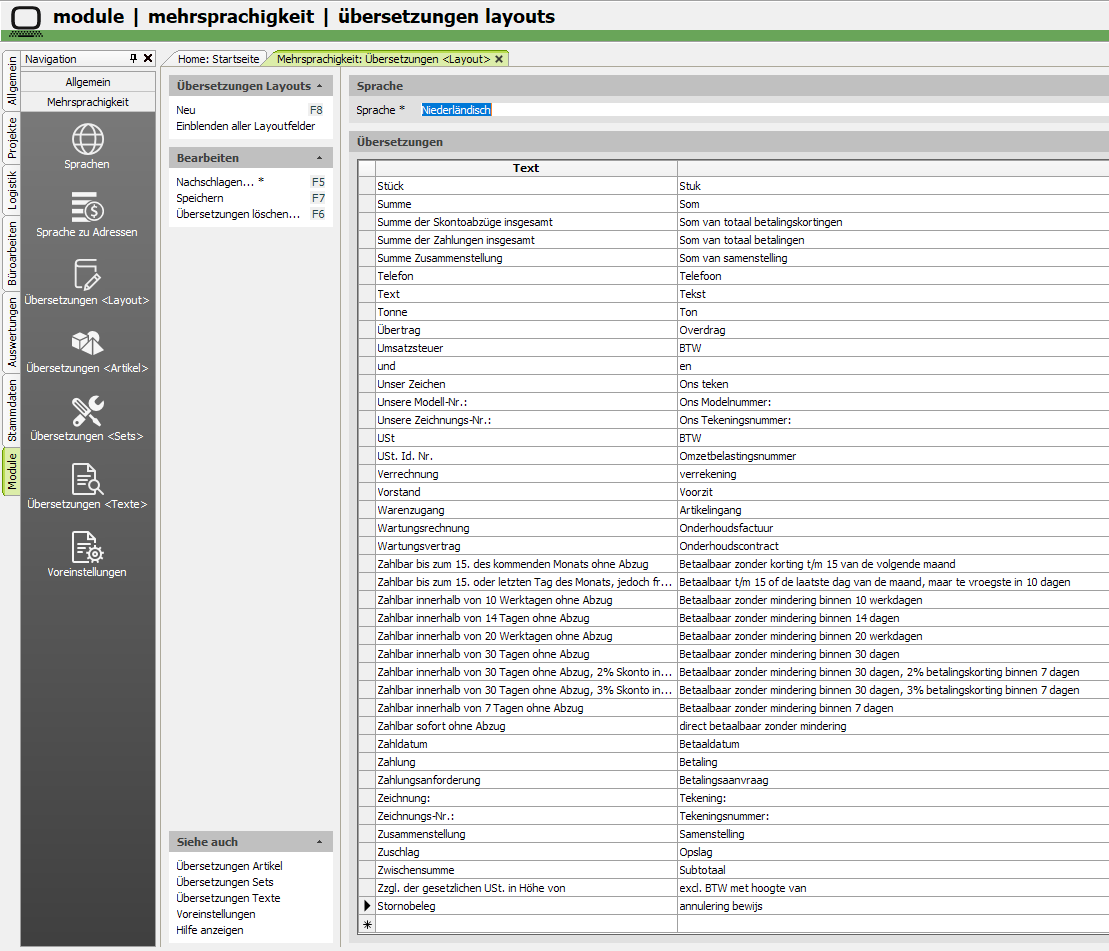This screenshot has width=1109, height=951.
Task: Click Hilfe anzeigen link
Action: (x=209, y=930)
